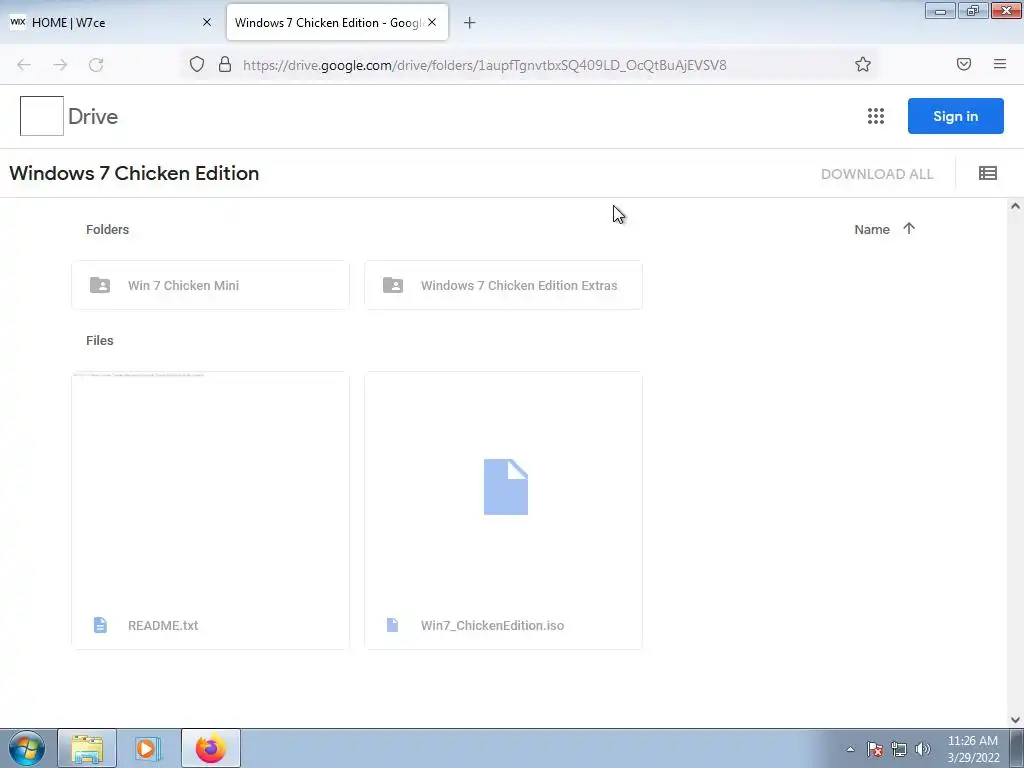This screenshot has width=1024, height=768.
Task: Click the blue Sign in button
Action: coord(955,116)
